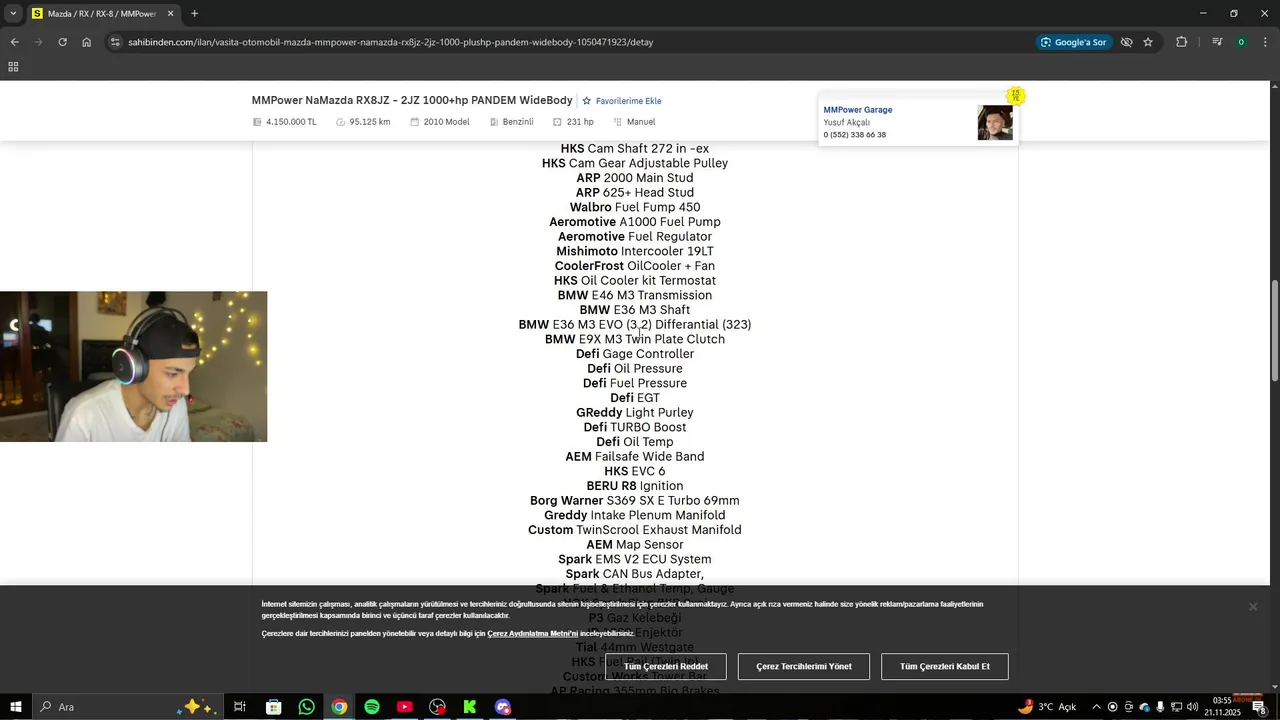Open WhatsApp from the taskbar
This screenshot has height=720, width=1280.
pos(306,706)
